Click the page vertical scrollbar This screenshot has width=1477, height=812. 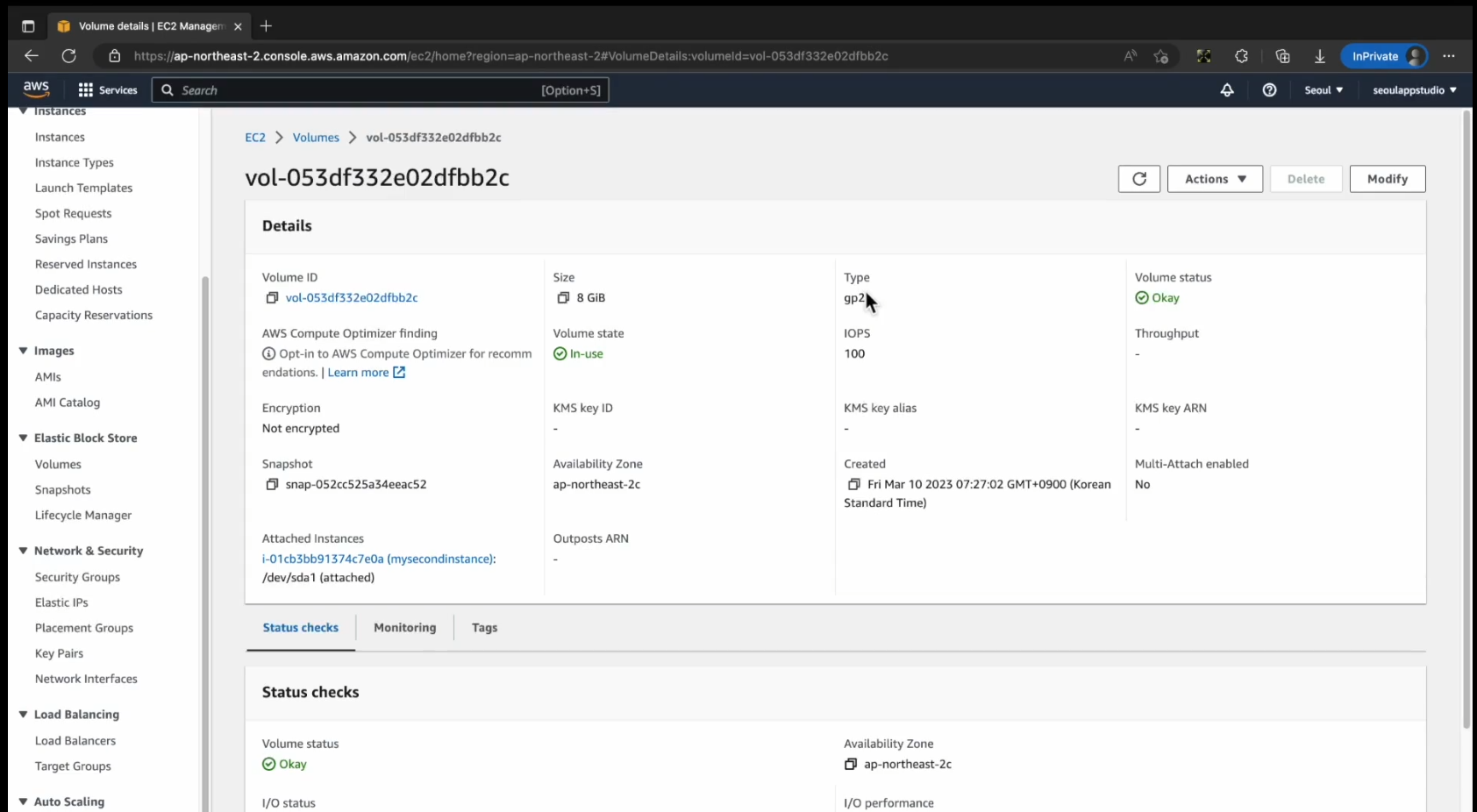pyautogui.click(x=1466, y=421)
